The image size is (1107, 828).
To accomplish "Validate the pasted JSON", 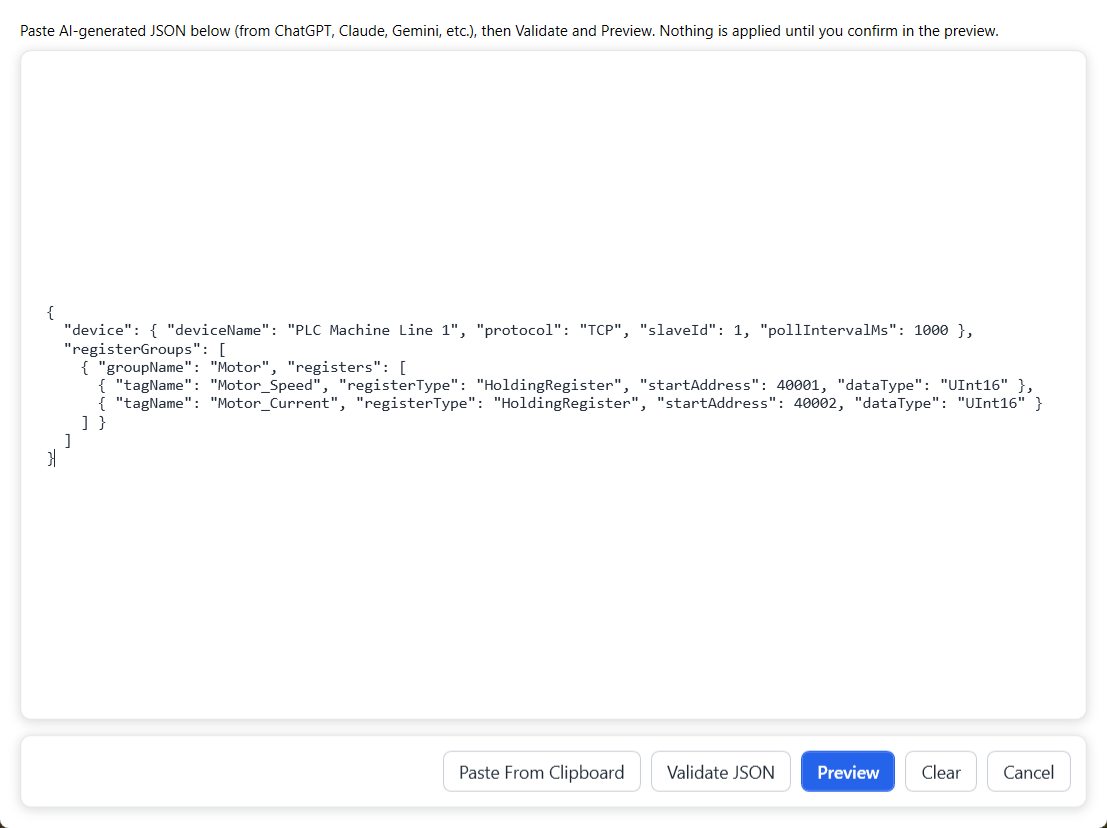I will tap(720, 772).
